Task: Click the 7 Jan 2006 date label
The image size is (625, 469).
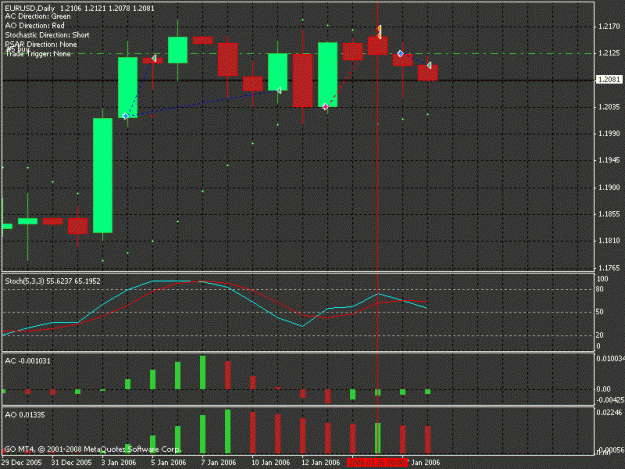Action: (218, 462)
